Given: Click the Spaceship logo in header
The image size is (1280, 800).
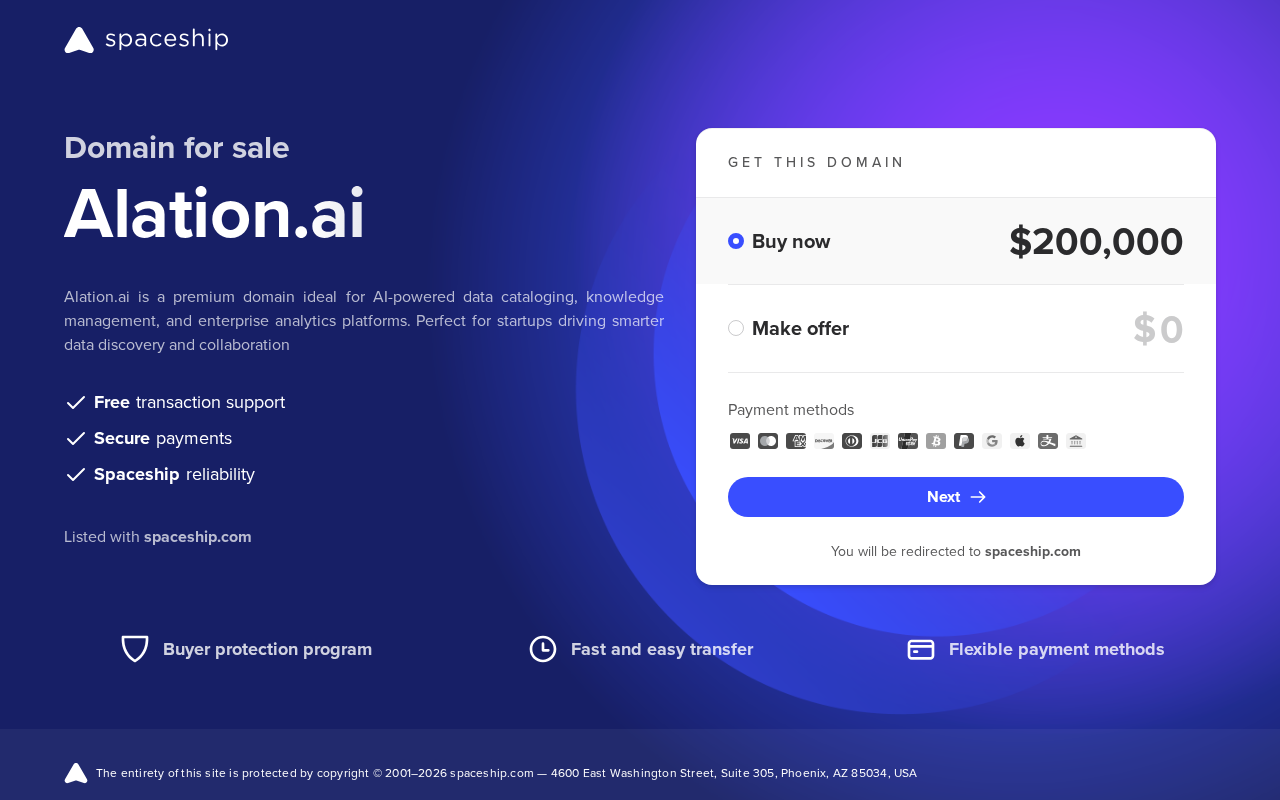Looking at the screenshot, I should pyautogui.click(x=146, y=40).
